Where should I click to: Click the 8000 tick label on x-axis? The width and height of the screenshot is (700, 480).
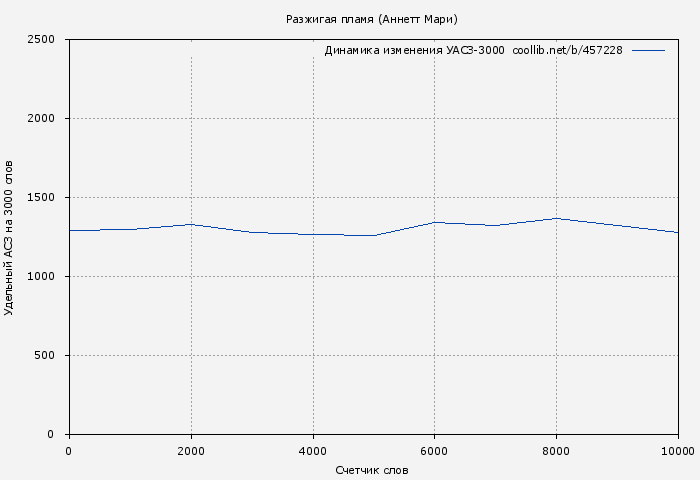click(x=557, y=451)
